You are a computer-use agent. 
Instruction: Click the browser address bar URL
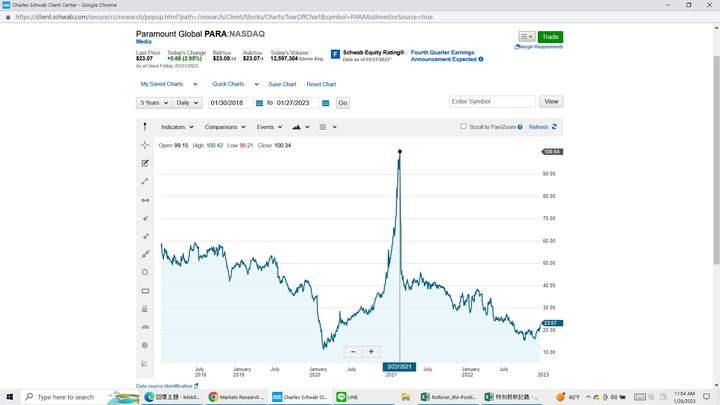[224, 17]
